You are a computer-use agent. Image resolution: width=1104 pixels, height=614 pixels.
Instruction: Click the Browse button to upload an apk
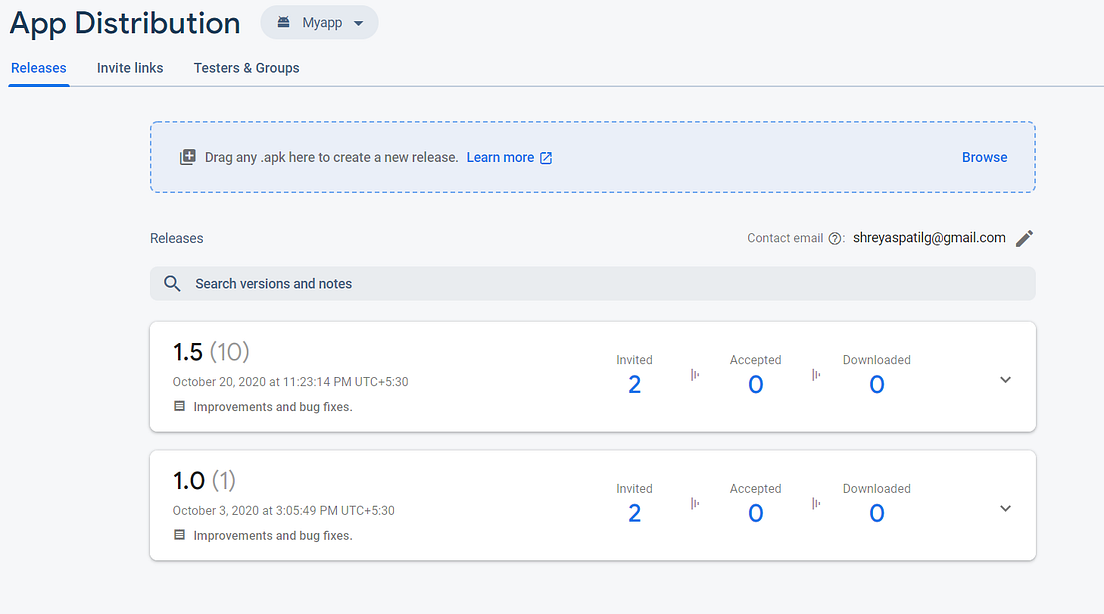pos(984,157)
